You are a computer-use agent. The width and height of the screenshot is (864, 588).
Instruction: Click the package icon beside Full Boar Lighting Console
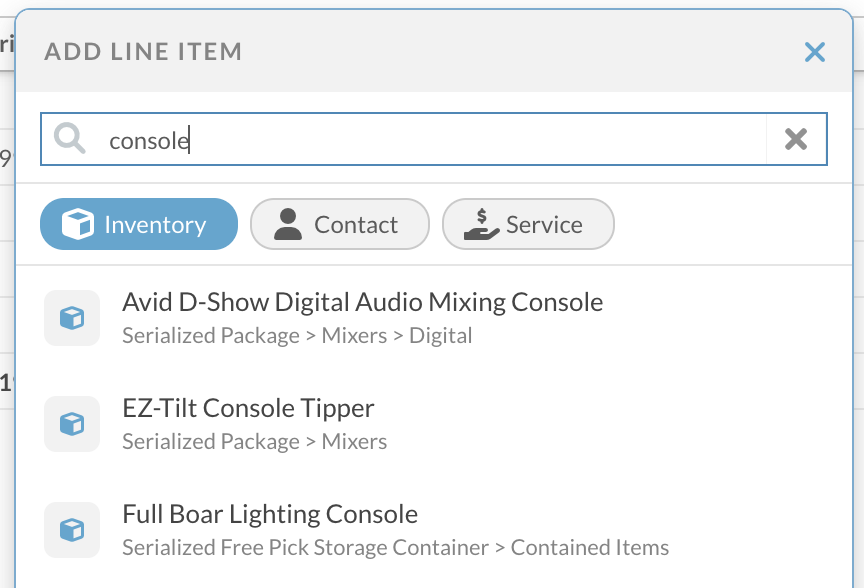coord(72,530)
